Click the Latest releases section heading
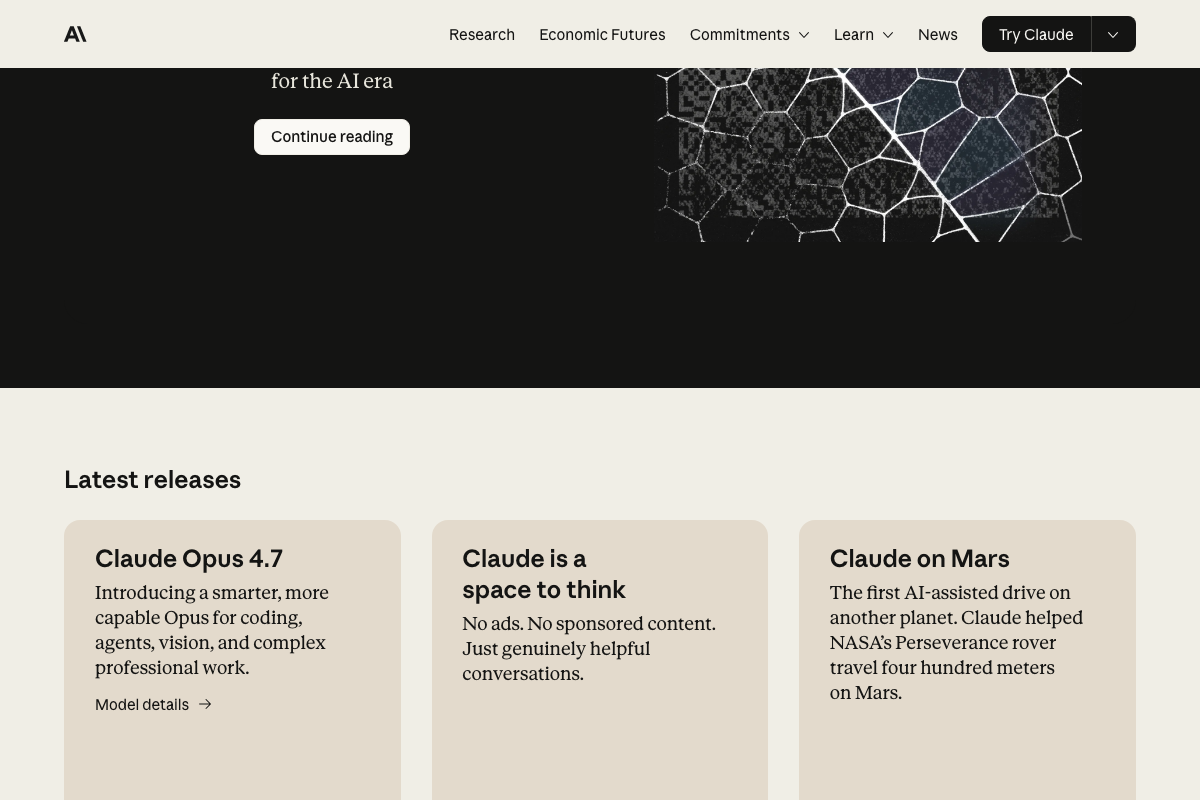Viewport: 1200px width, 800px height. [x=152, y=479]
